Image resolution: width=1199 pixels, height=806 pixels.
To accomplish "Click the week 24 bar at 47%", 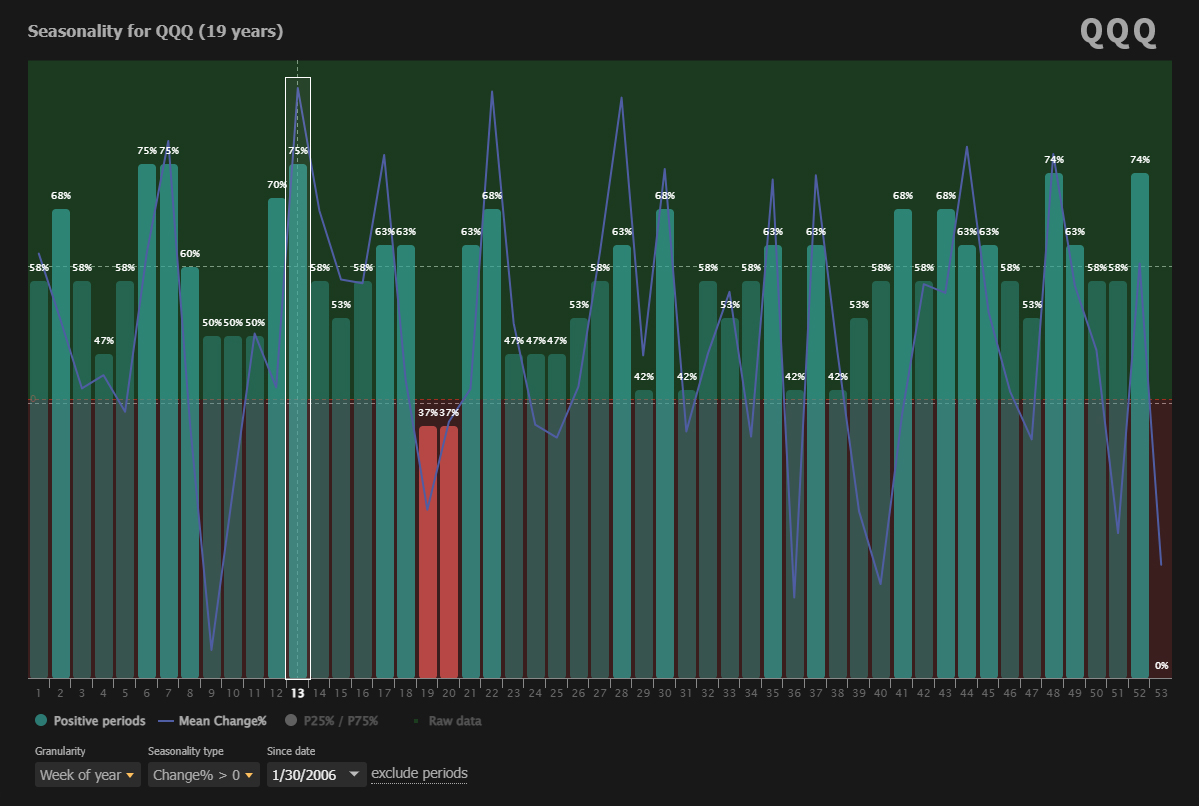I will [x=535, y=515].
